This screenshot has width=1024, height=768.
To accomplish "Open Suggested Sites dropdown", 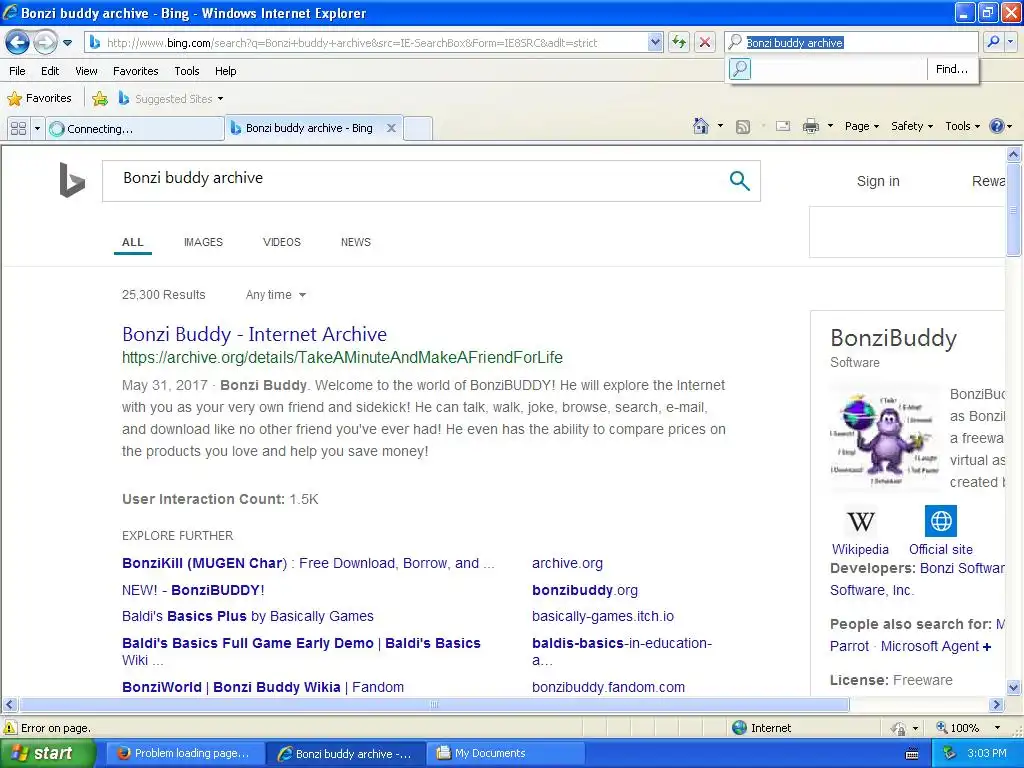I will click(171, 99).
